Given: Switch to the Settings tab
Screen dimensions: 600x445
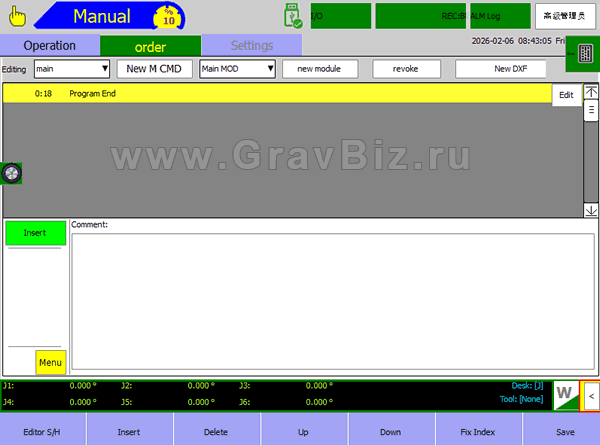Looking at the screenshot, I should (251, 46).
